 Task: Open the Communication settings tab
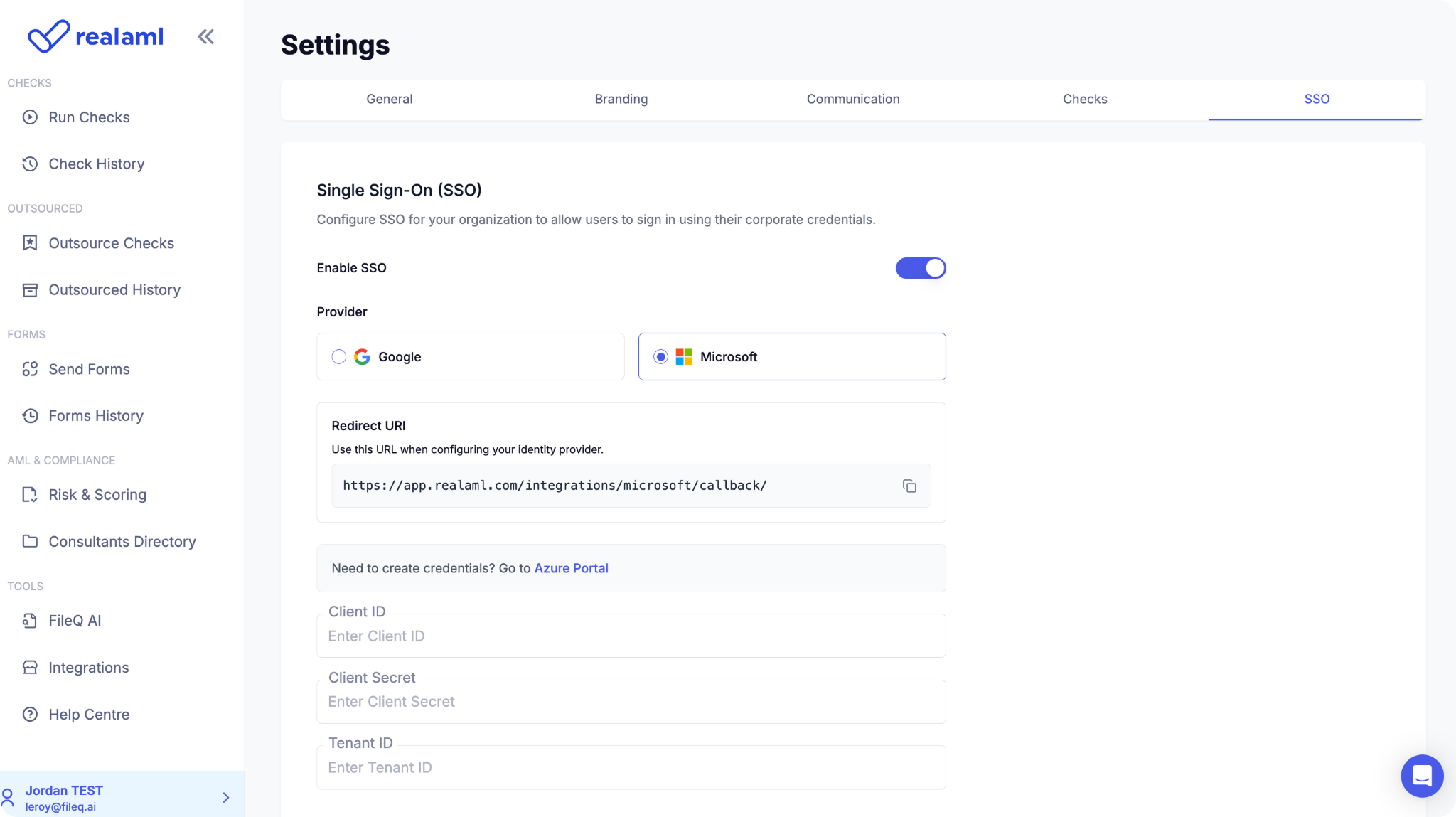coord(852,99)
